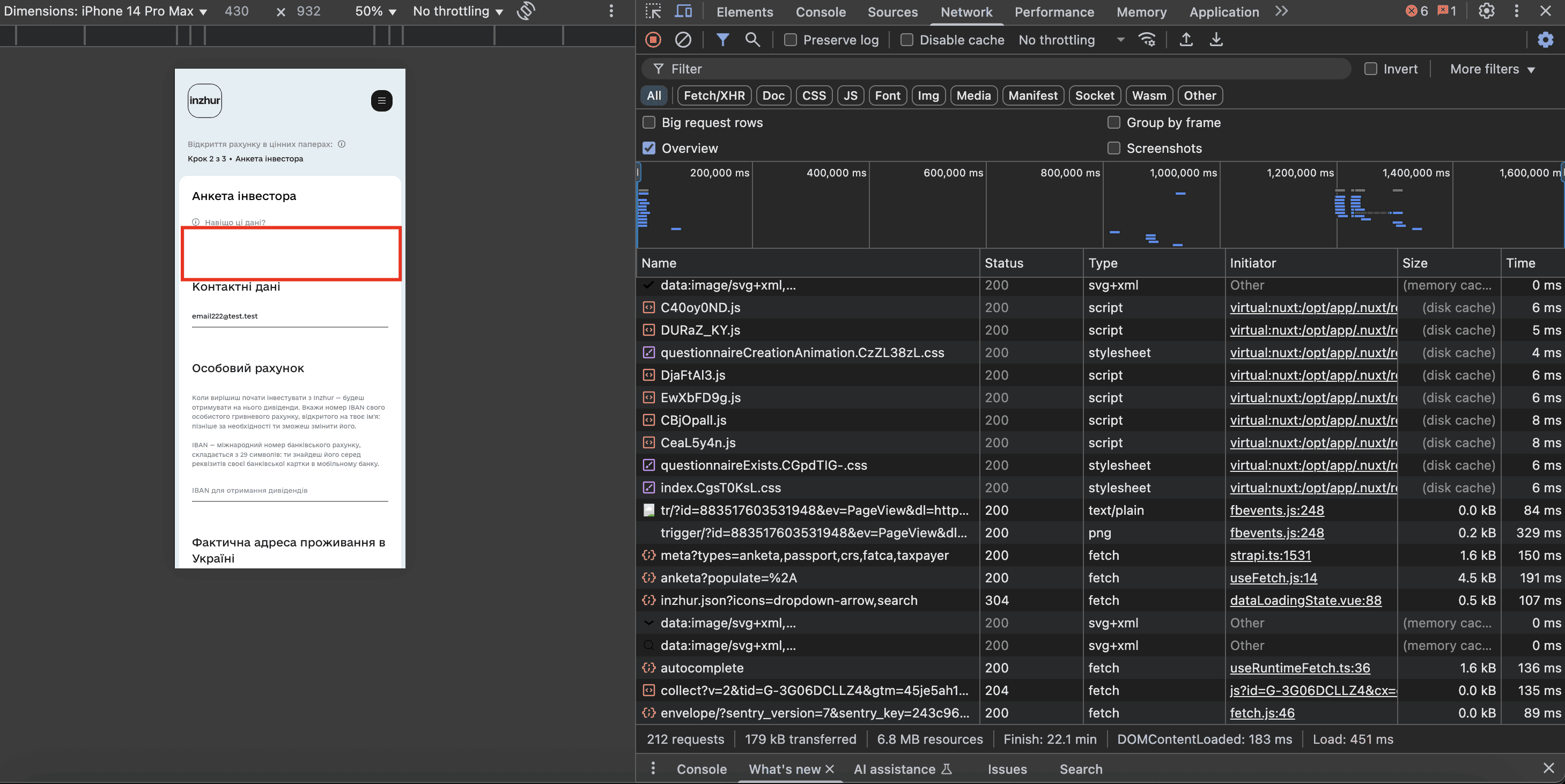Expand the 50% zoom dropdown

click(x=375, y=12)
